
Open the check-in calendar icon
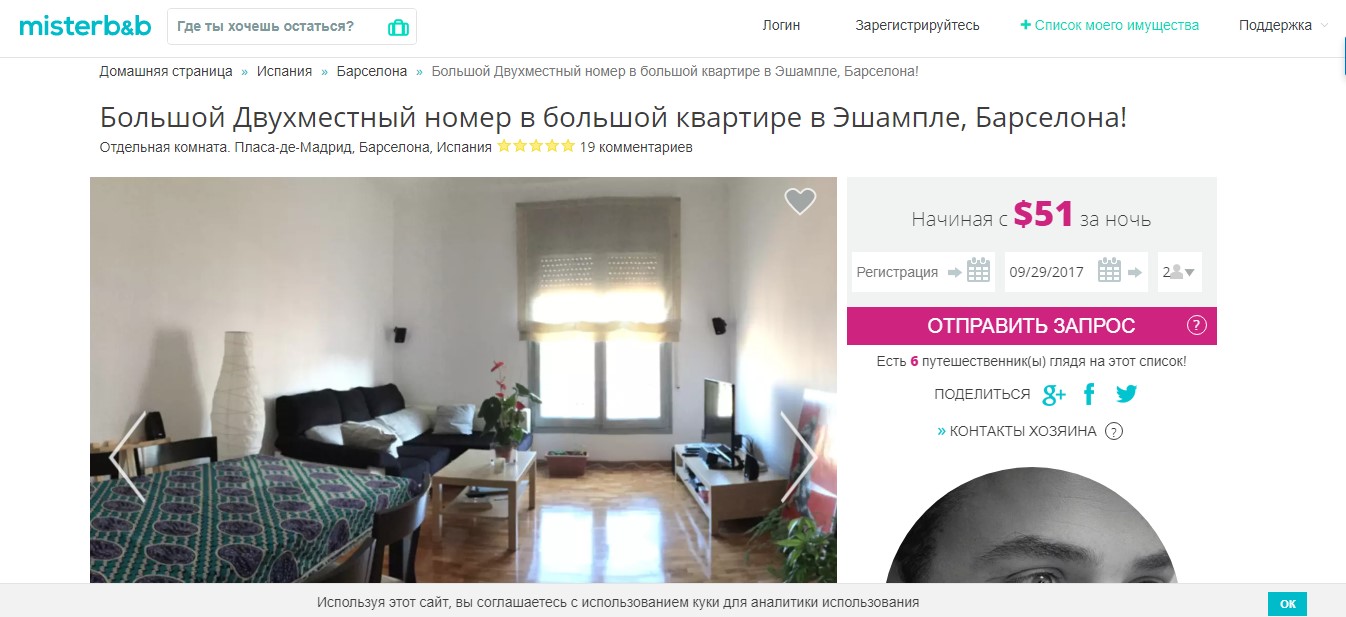978,270
